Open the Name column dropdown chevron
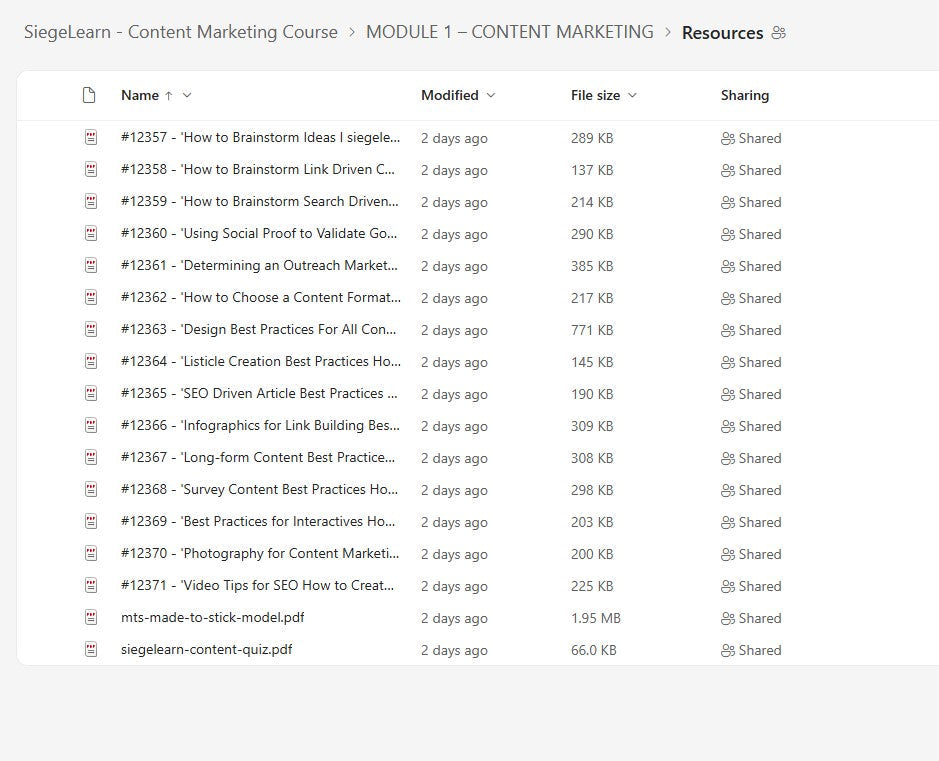The height and width of the screenshot is (761, 939). 187,95
